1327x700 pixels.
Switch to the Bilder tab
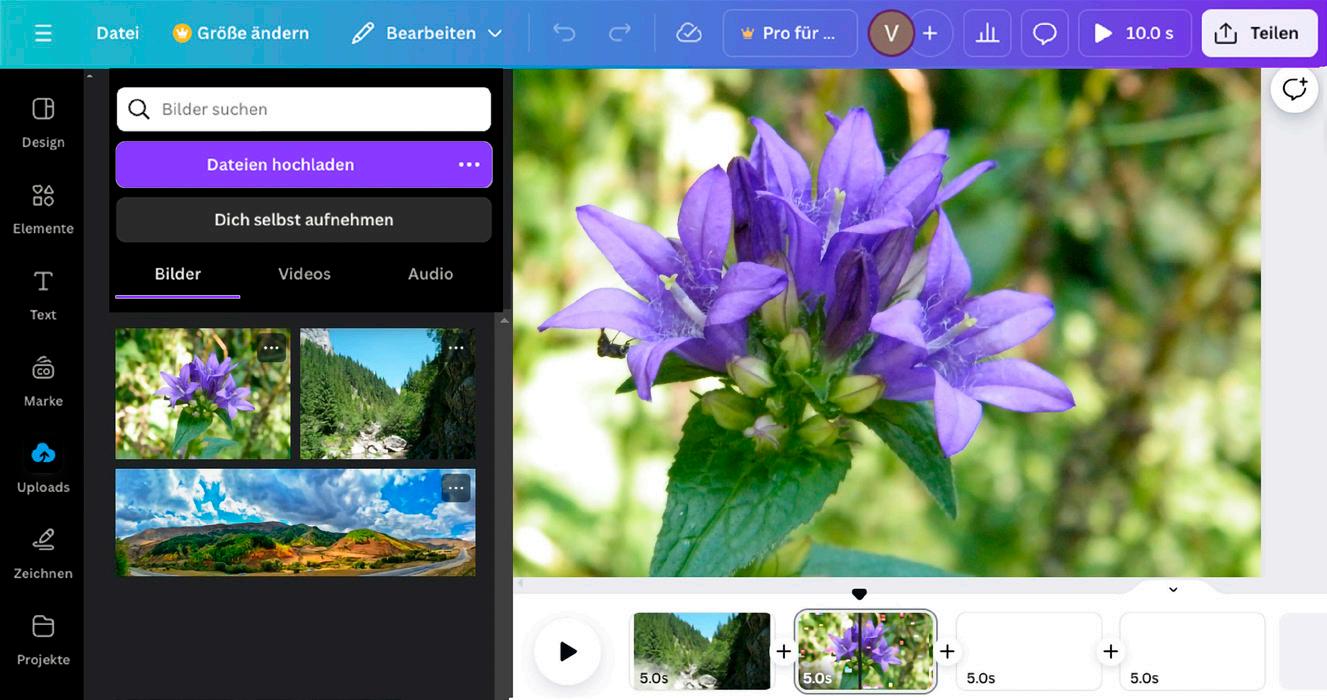pos(178,274)
